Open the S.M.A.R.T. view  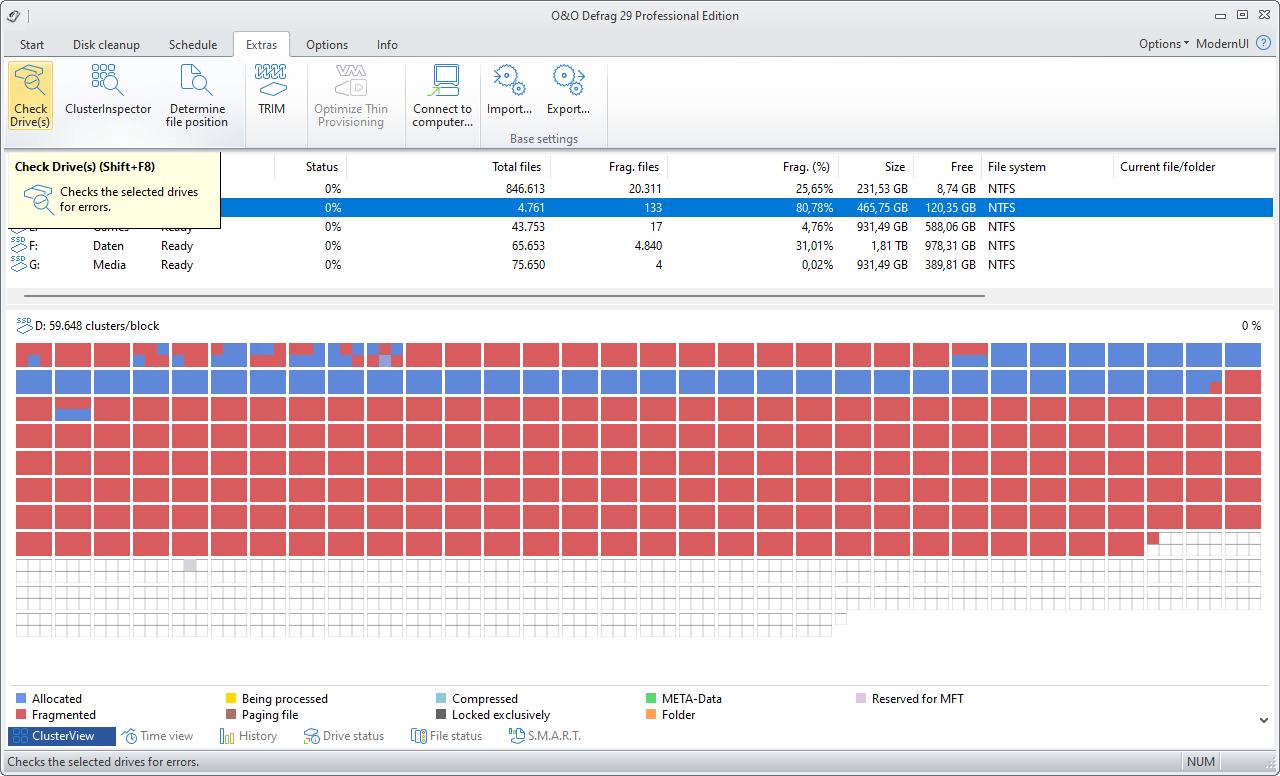(545, 736)
